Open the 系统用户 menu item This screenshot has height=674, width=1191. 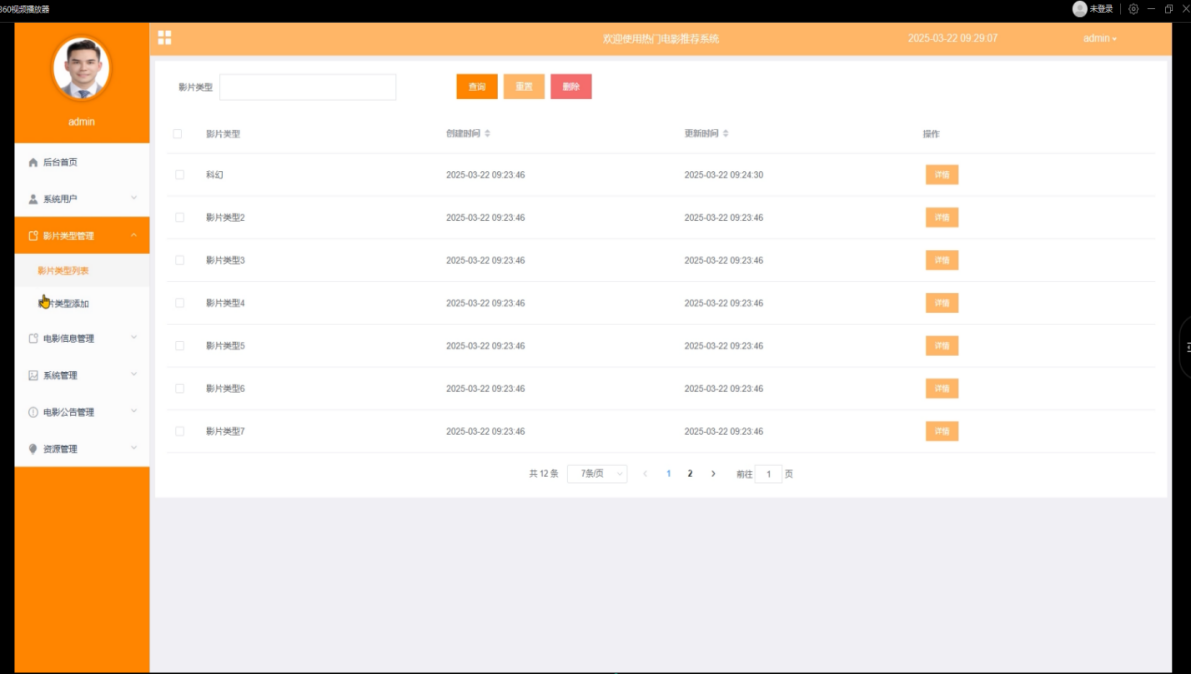(x=82, y=199)
